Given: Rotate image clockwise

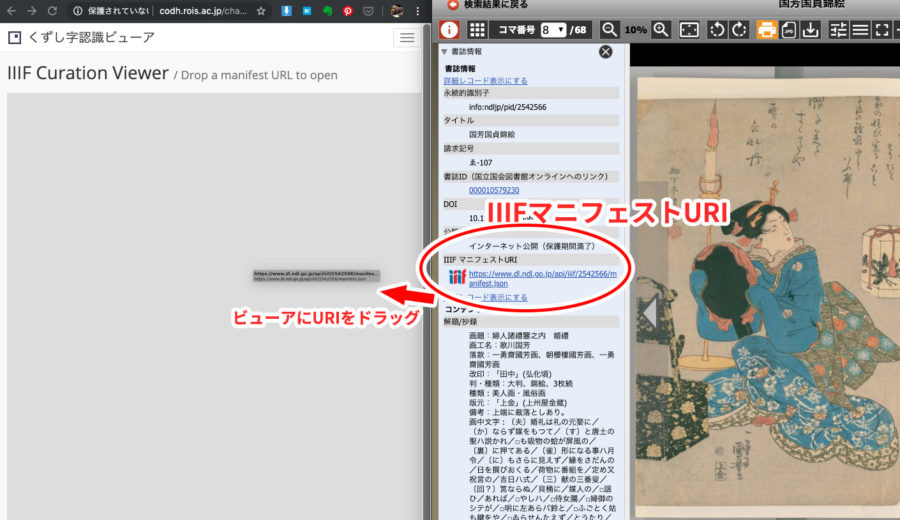Looking at the screenshot, I should pyautogui.click(x=739, y=30).
